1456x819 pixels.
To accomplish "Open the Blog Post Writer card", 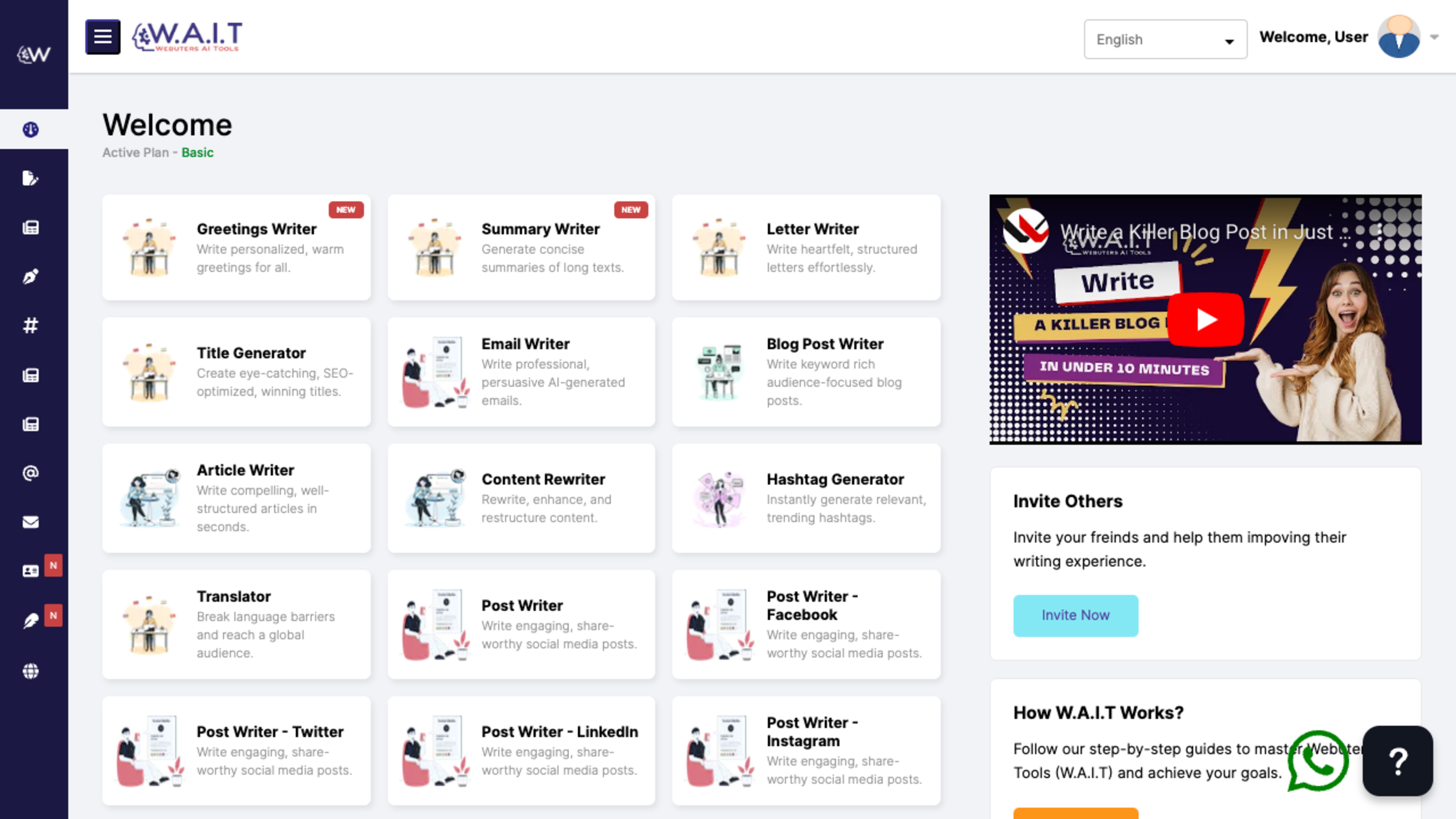I will [x=806, y=371].
